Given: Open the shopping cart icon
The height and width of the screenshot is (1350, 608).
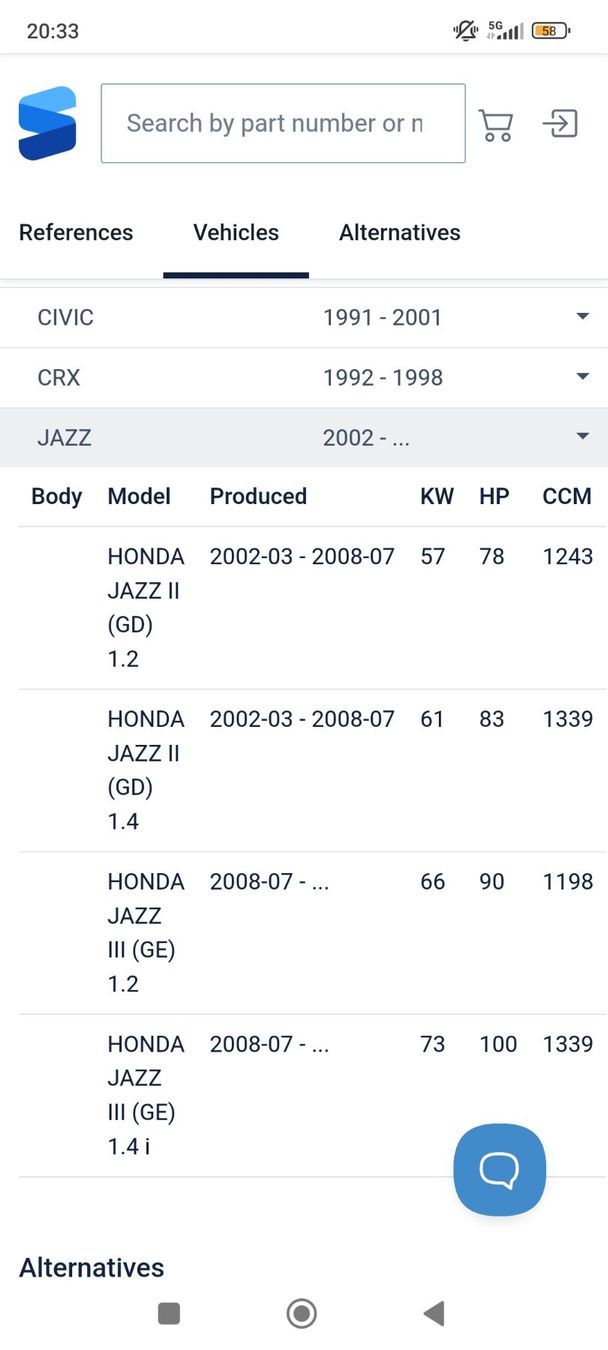Looking at the screenshot, I should click(496, 124).
